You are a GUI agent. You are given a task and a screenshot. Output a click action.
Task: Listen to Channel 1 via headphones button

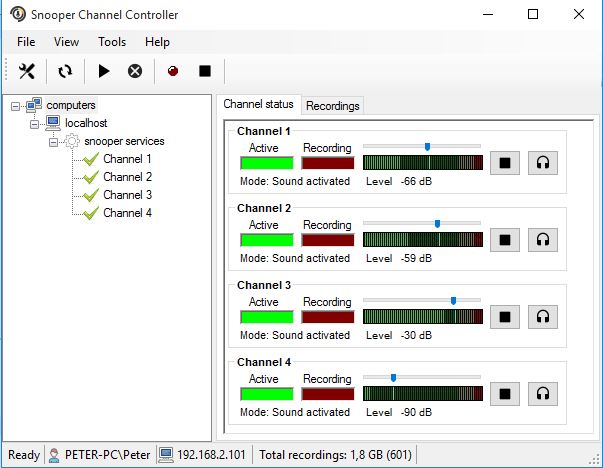(543, 163)
